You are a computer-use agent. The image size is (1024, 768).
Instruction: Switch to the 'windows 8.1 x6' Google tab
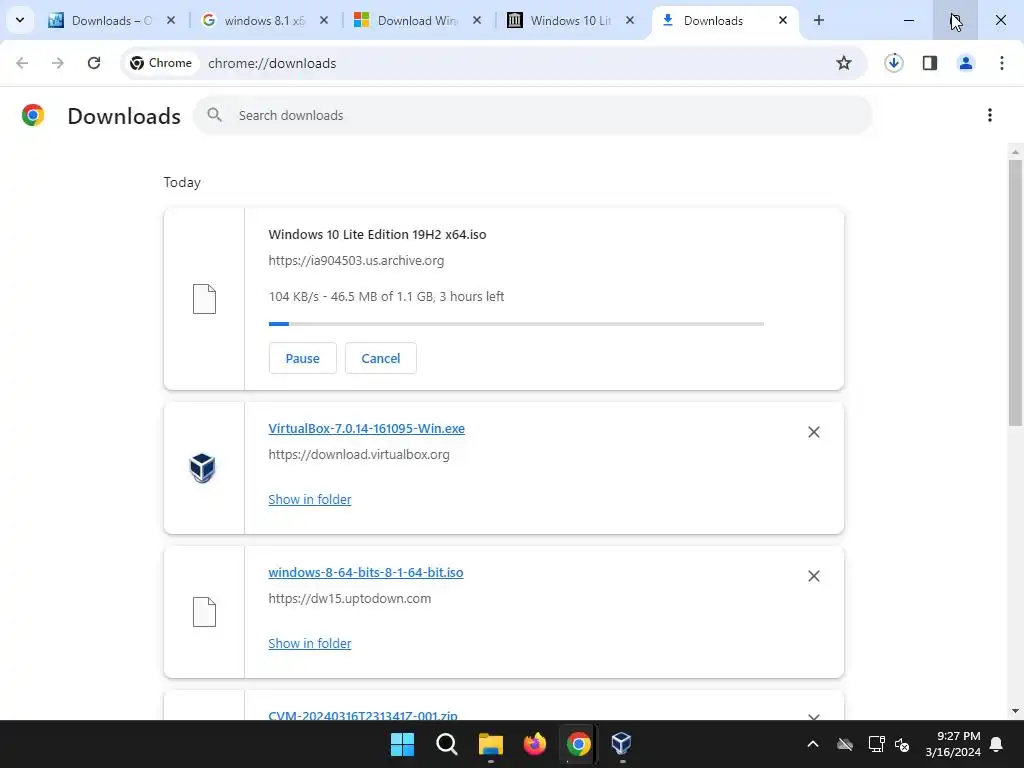pos(263,20)
